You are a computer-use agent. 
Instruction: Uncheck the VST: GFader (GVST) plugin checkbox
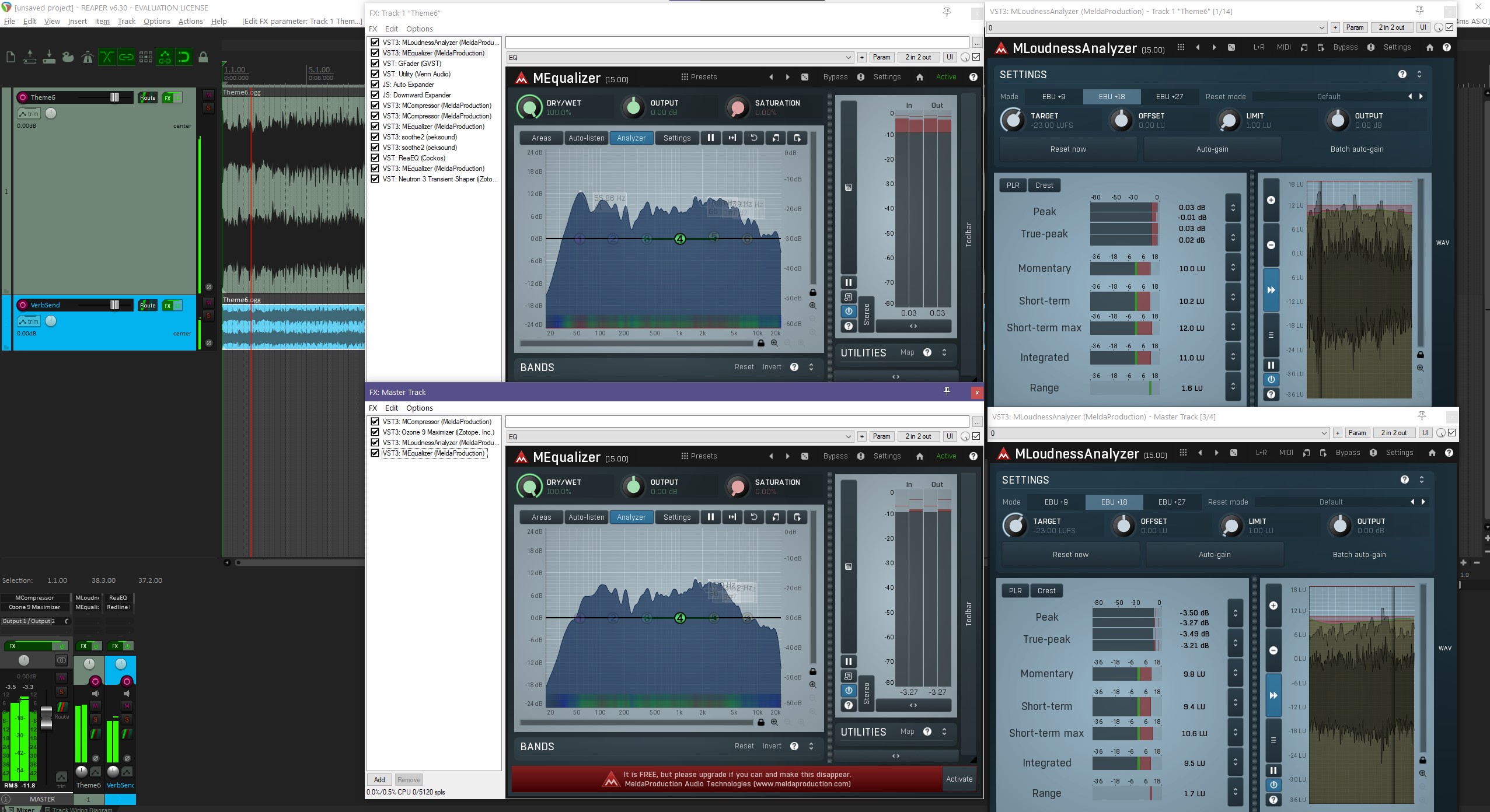coord(375,64)
